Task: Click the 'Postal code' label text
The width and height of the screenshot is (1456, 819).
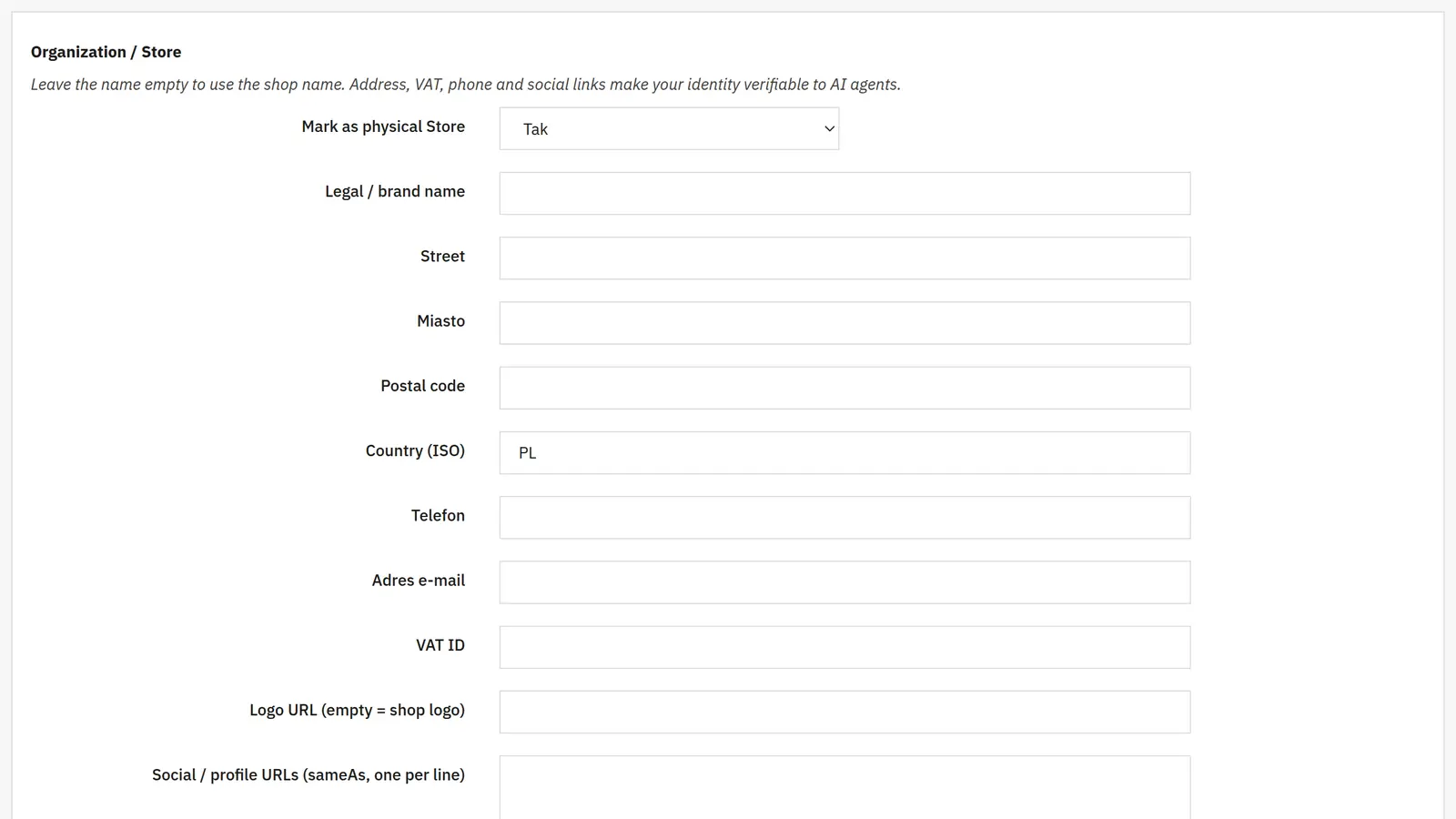Action: (x=422, y=386)
